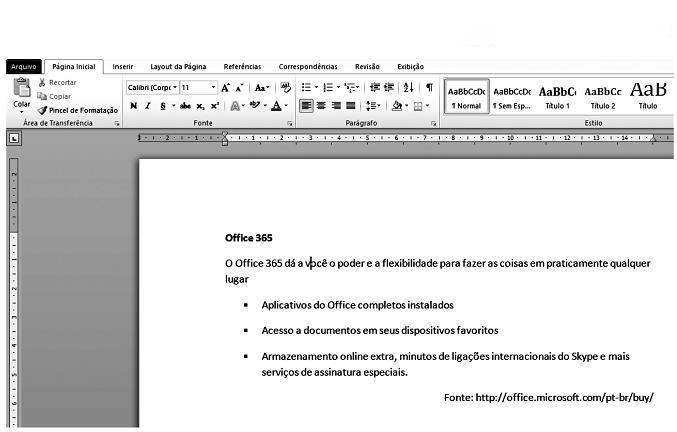Activate Pincel de Formatação brush
This screenshot has width=677, height=432.
78,110
